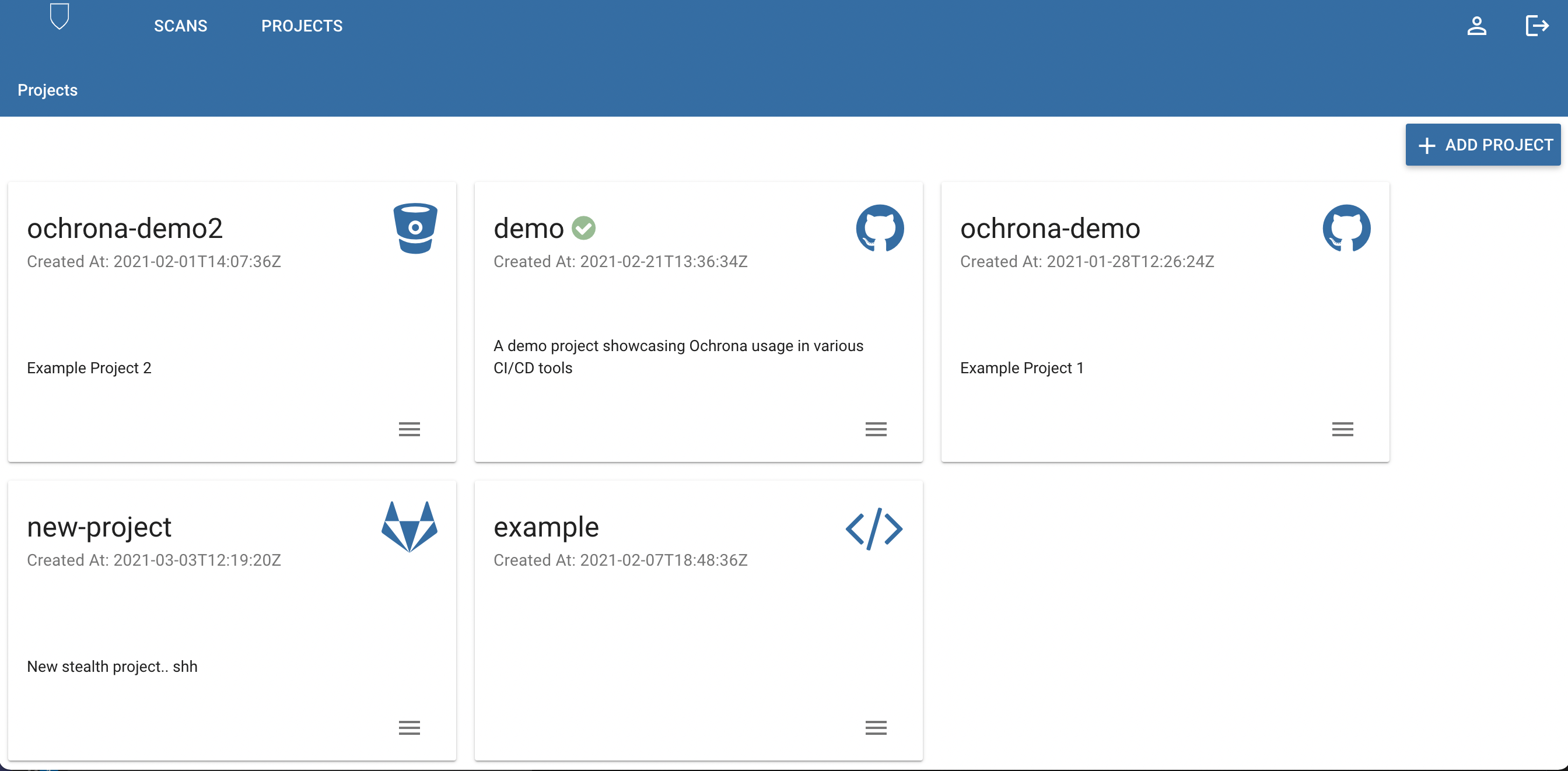Select the new-project card title
Viewport: 1568px width, 771px height.
(99, 527)
